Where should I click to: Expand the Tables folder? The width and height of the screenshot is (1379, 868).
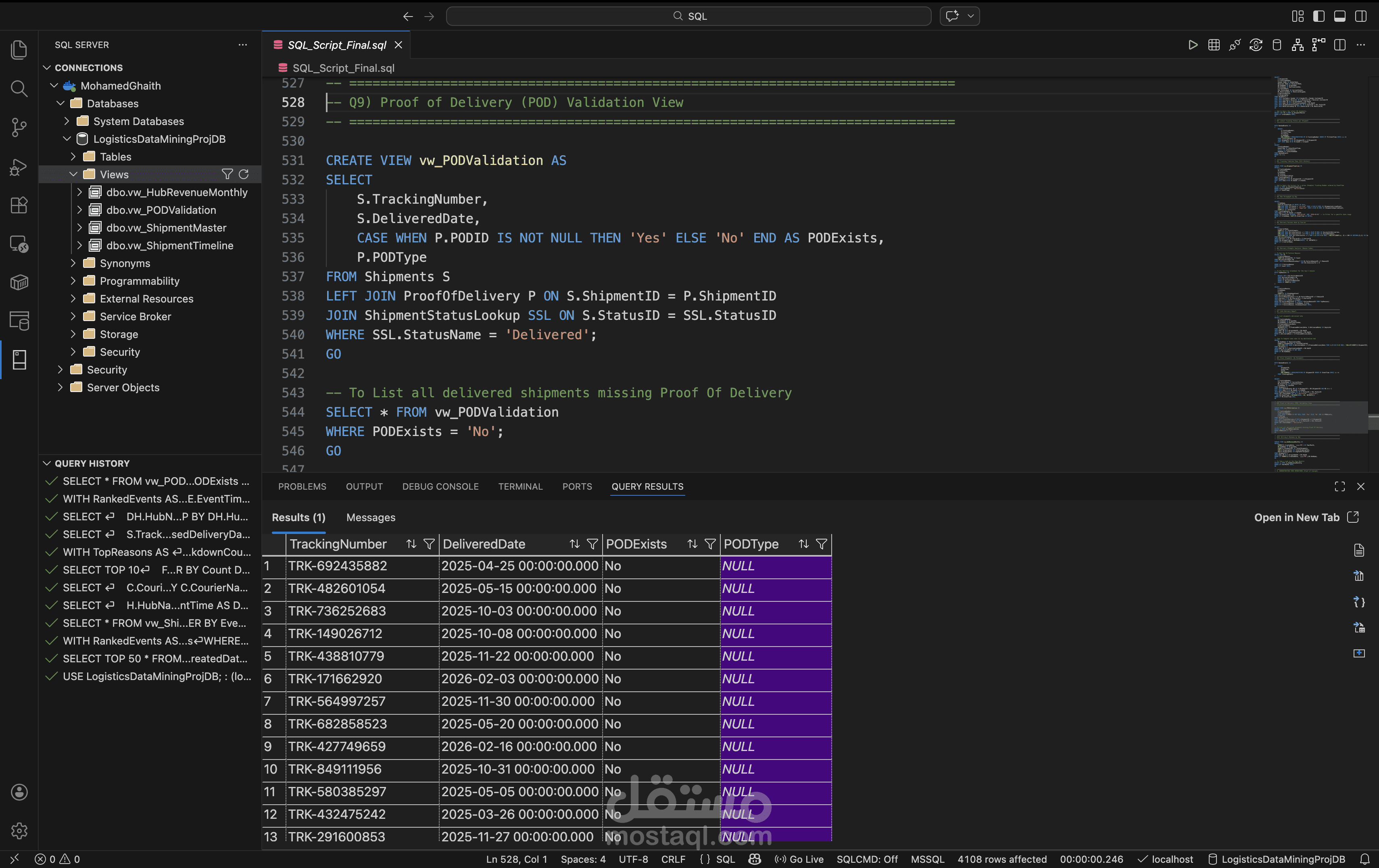click(73, 156)
